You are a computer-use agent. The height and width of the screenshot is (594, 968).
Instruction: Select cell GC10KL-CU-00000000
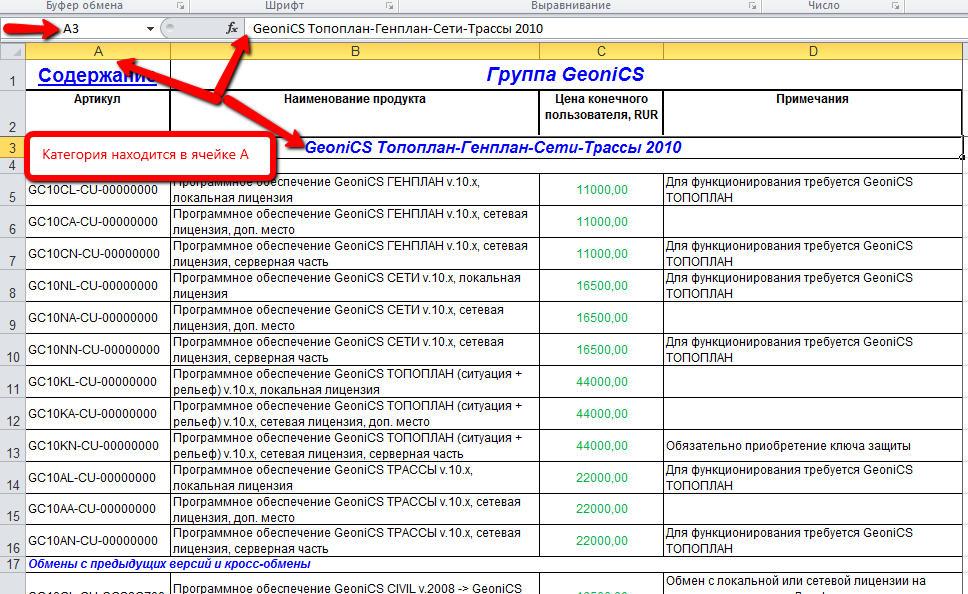point(98,382)
